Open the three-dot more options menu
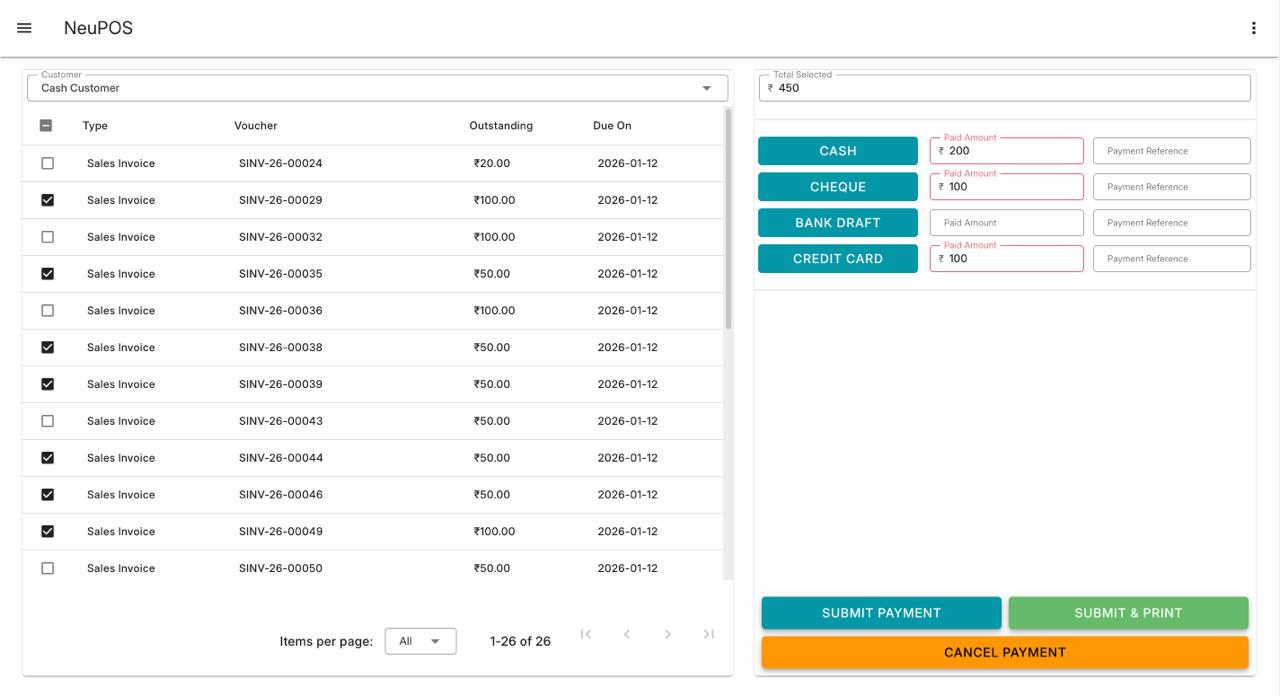 click(1253, 28)
